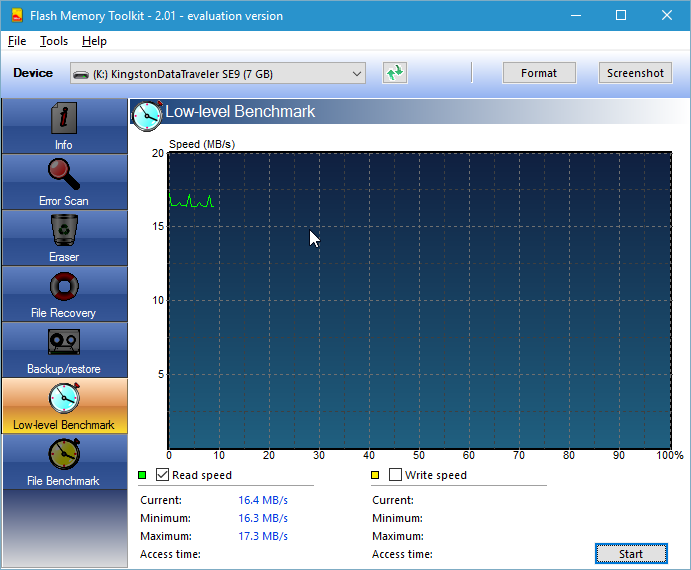The height and width of the screenshot is (570, 691).
Task: Click the app icon in the title bar
Action: click(x=17, y=15)
